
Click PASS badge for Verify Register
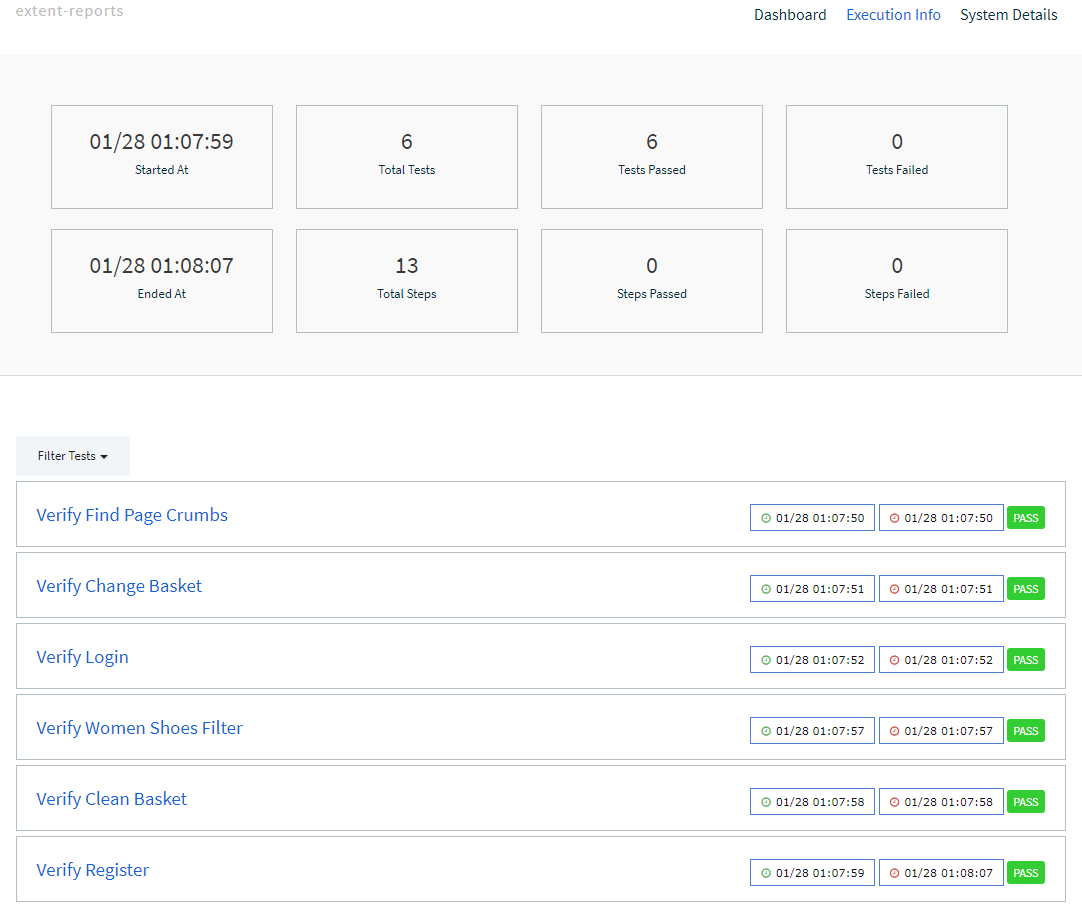[x=1025, y=874]
